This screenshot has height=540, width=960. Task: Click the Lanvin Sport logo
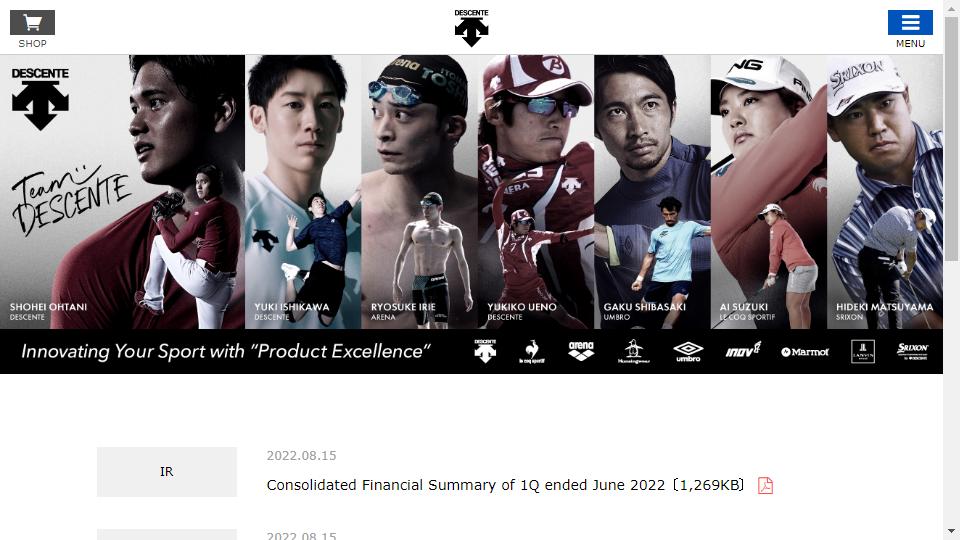coord(863,351)
